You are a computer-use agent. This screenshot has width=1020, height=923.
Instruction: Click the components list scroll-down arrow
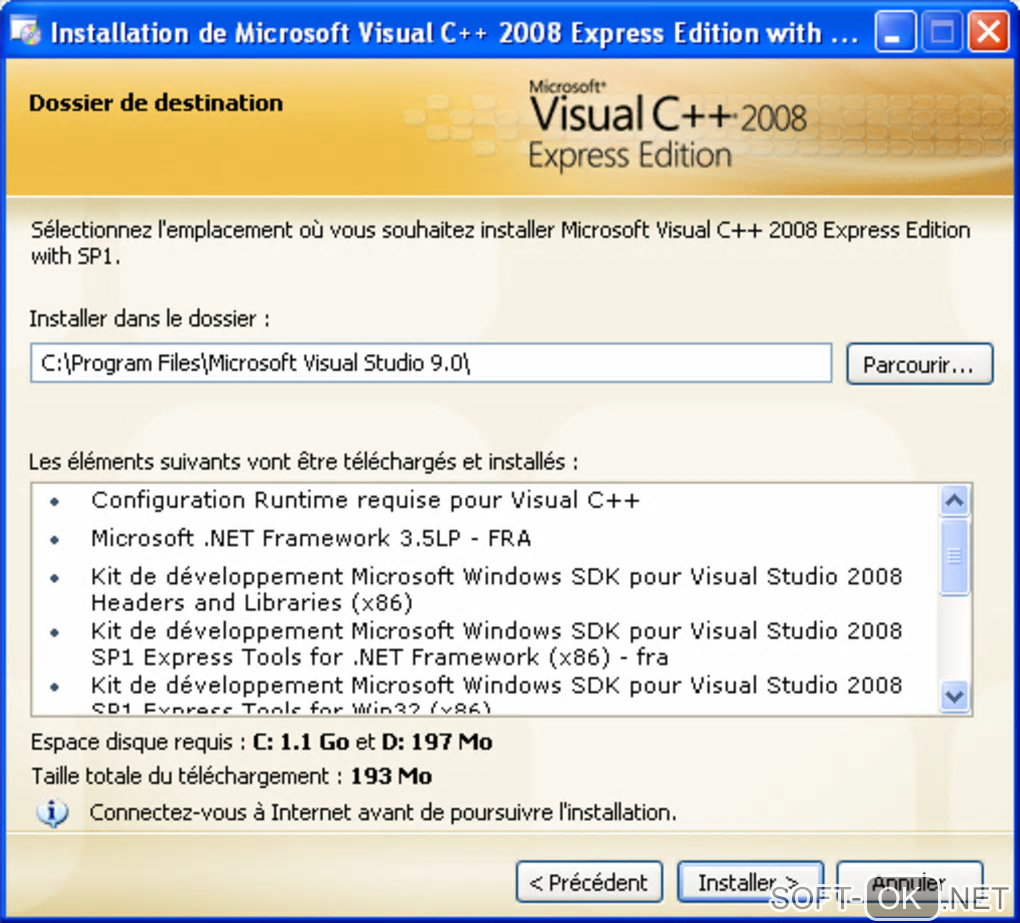point(954,697)
